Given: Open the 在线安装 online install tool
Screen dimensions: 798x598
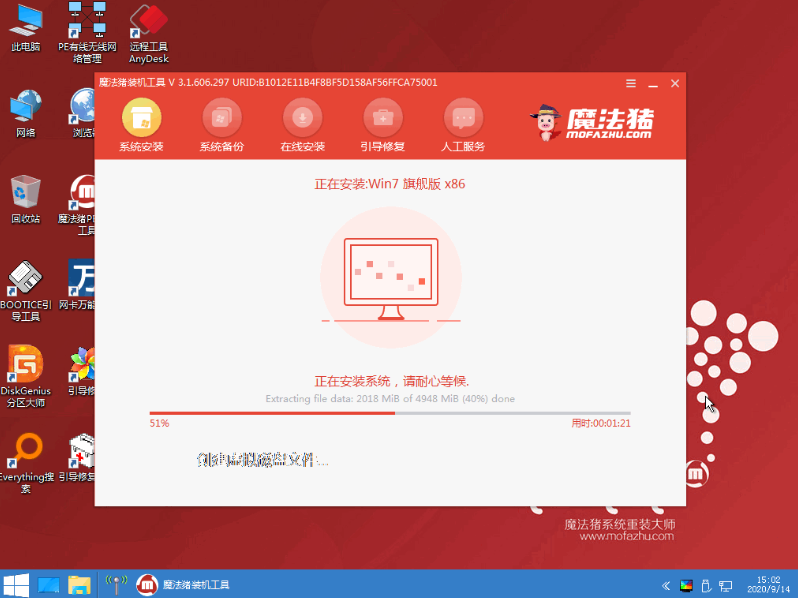Looking at the screenshot, I should point(302,125).
